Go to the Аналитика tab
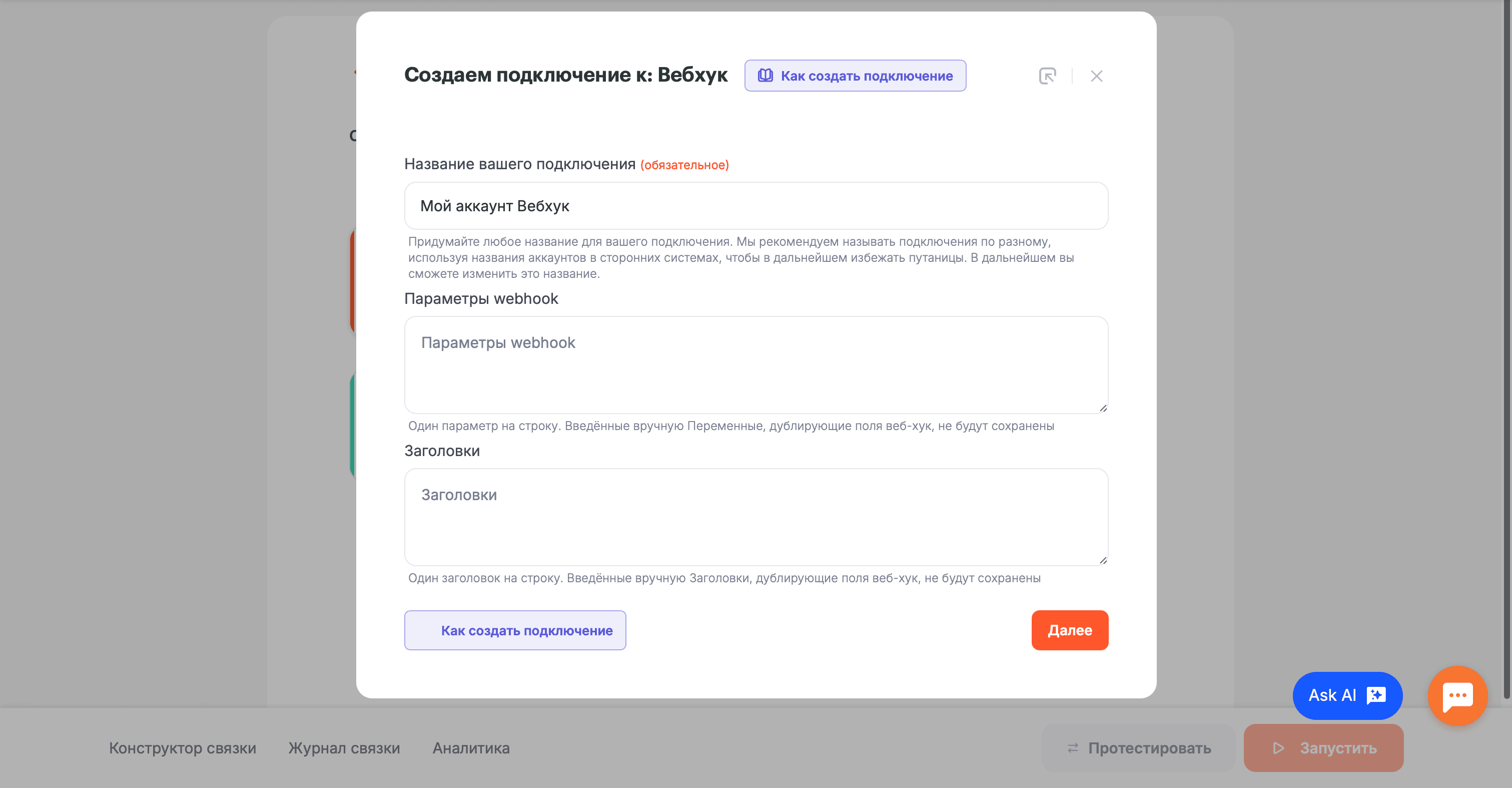1512x788 pixels. [471, 747]
